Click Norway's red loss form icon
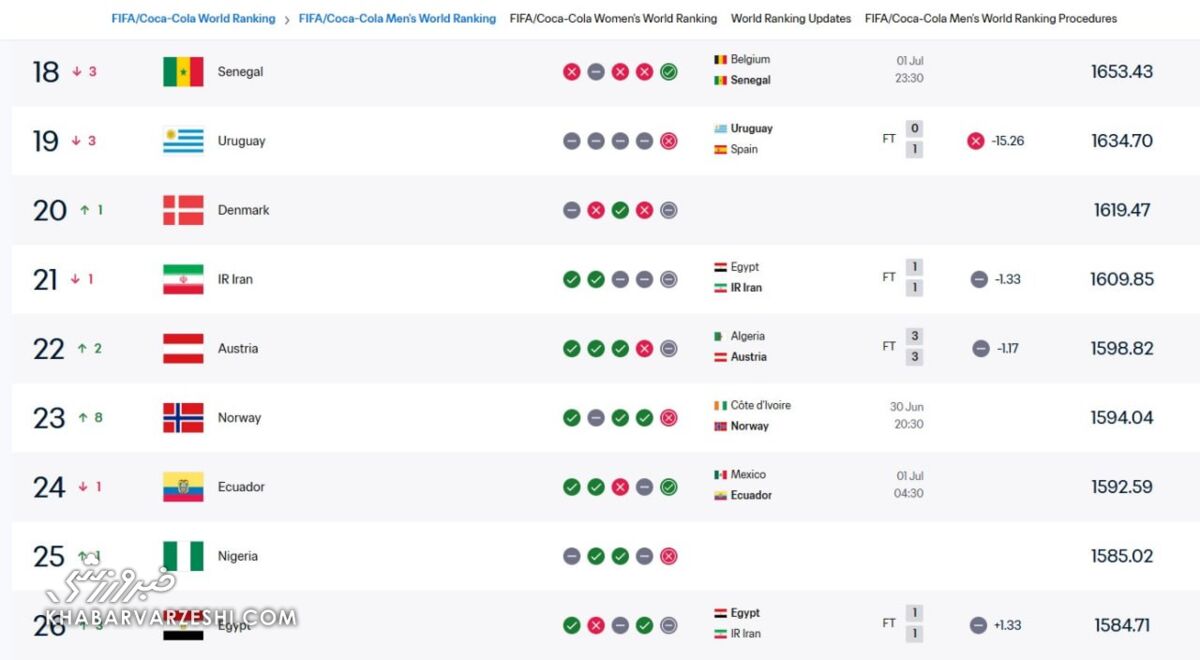 [x=669, y=417]
